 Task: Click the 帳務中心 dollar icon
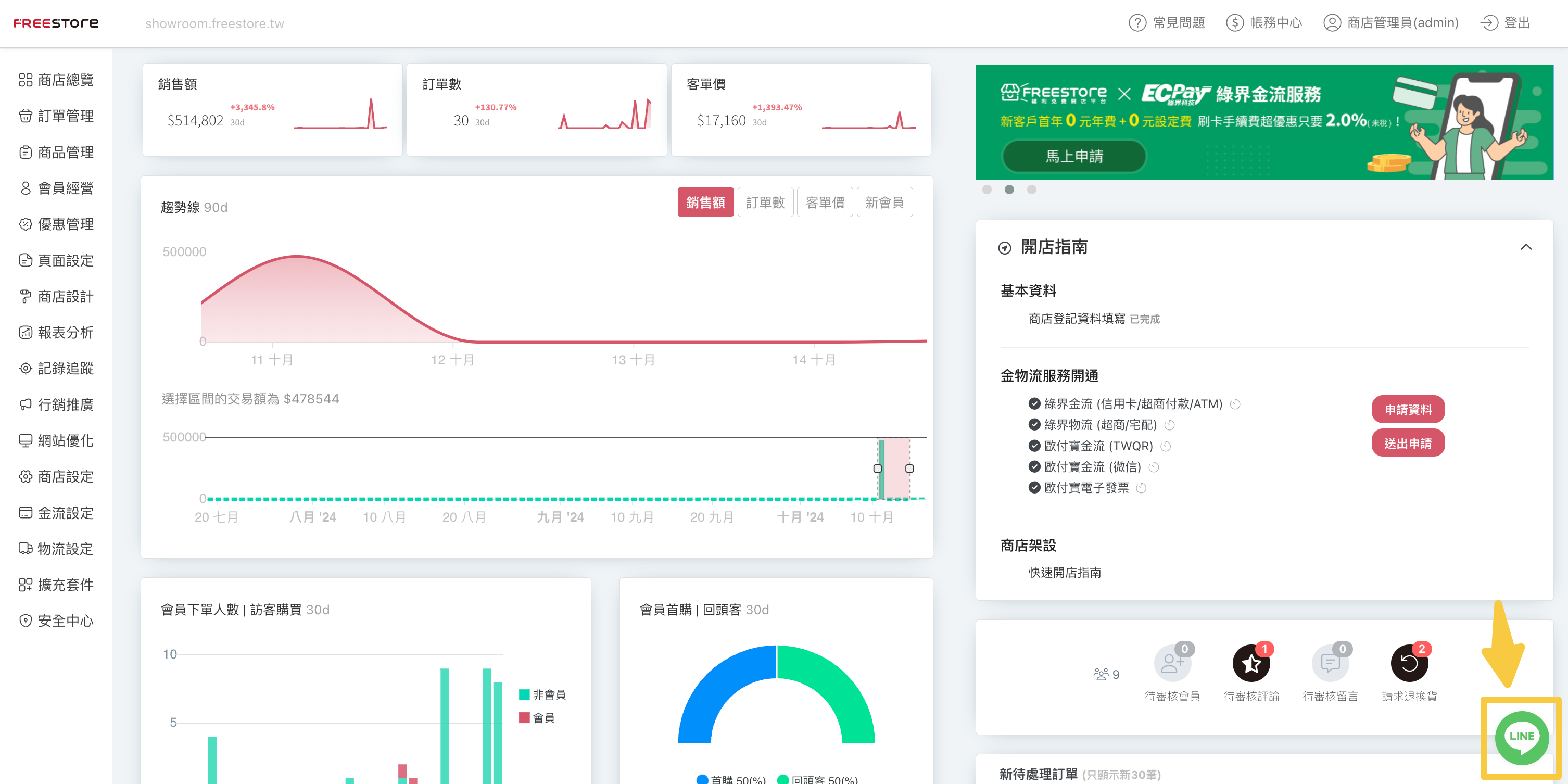pos(1234,23)
